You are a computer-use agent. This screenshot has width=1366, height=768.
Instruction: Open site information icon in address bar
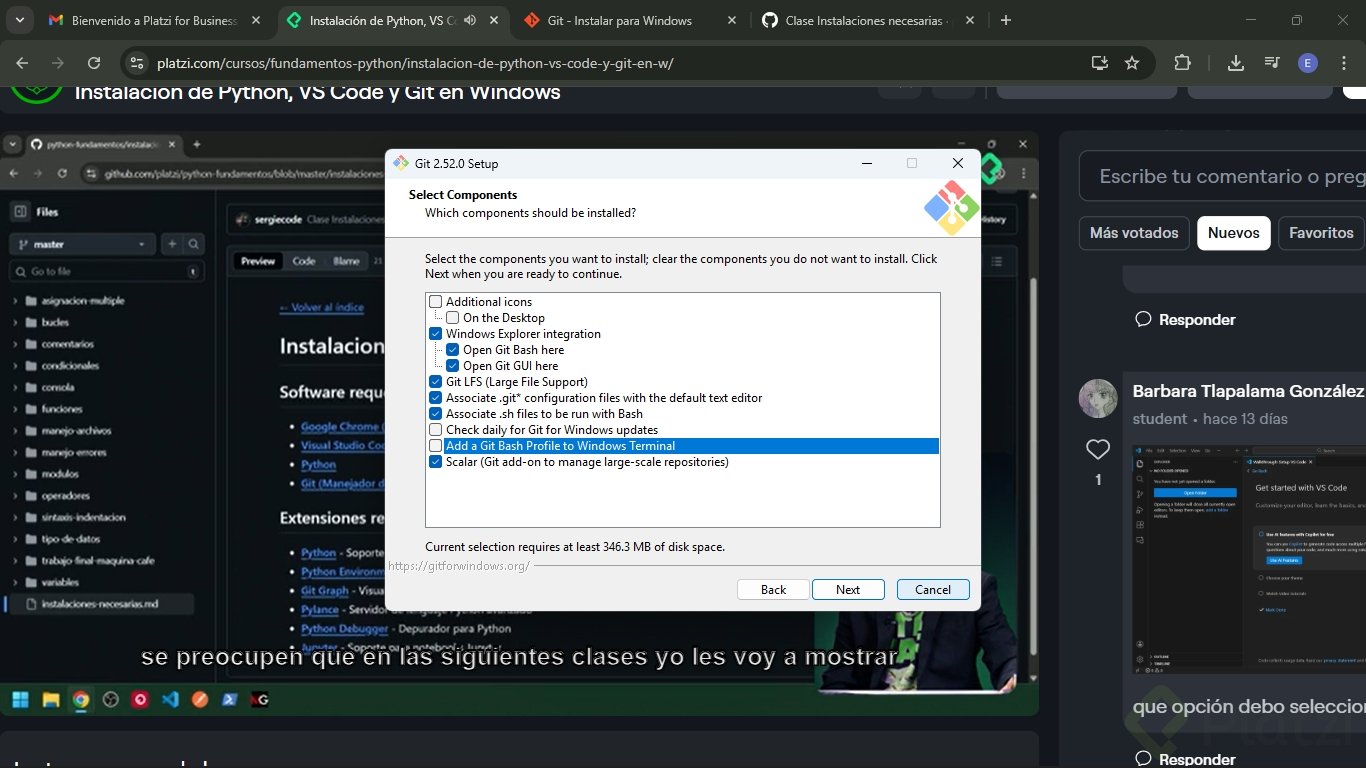[136, 63]
